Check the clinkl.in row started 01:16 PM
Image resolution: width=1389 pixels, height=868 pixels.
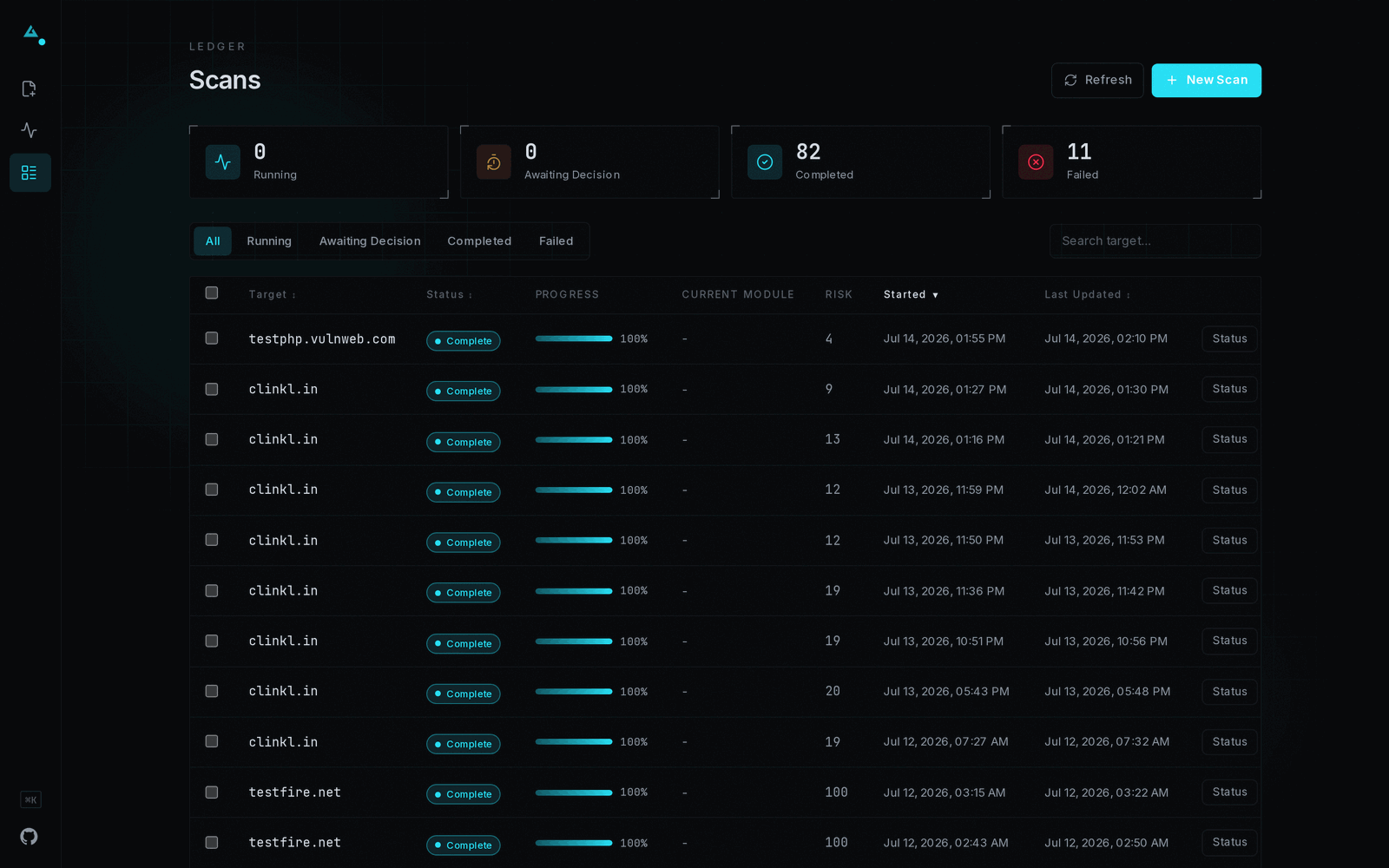click(212, 439)
